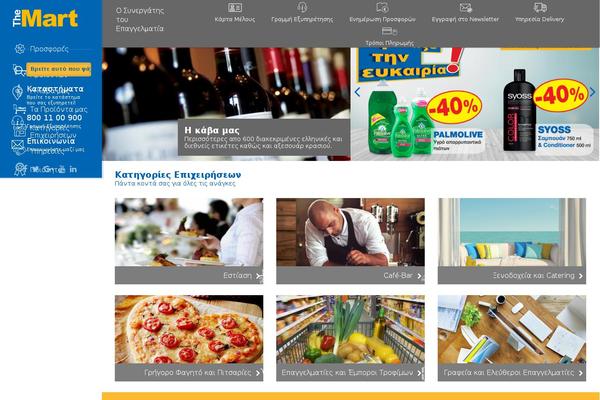
Task: Open the pizza Γρήγορο Φαγητό thumbnail
Action: click(189, 329)
